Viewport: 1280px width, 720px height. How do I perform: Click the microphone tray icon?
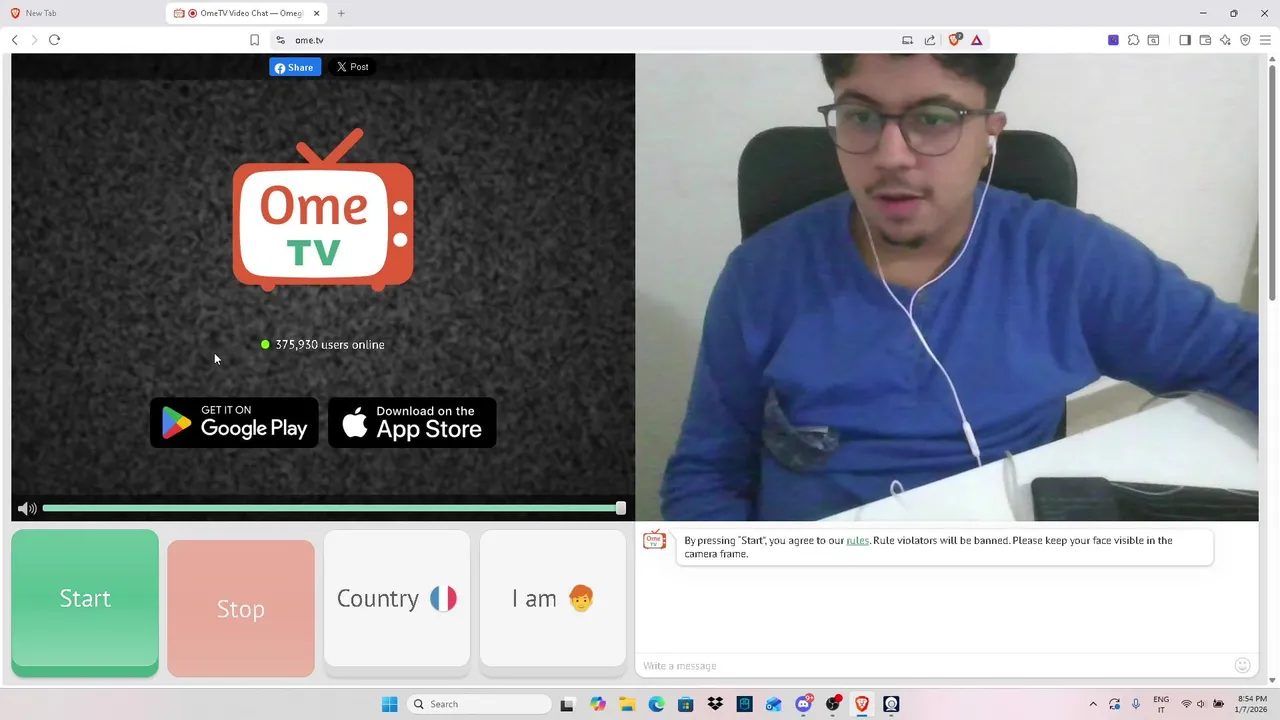coord(1136,704)
